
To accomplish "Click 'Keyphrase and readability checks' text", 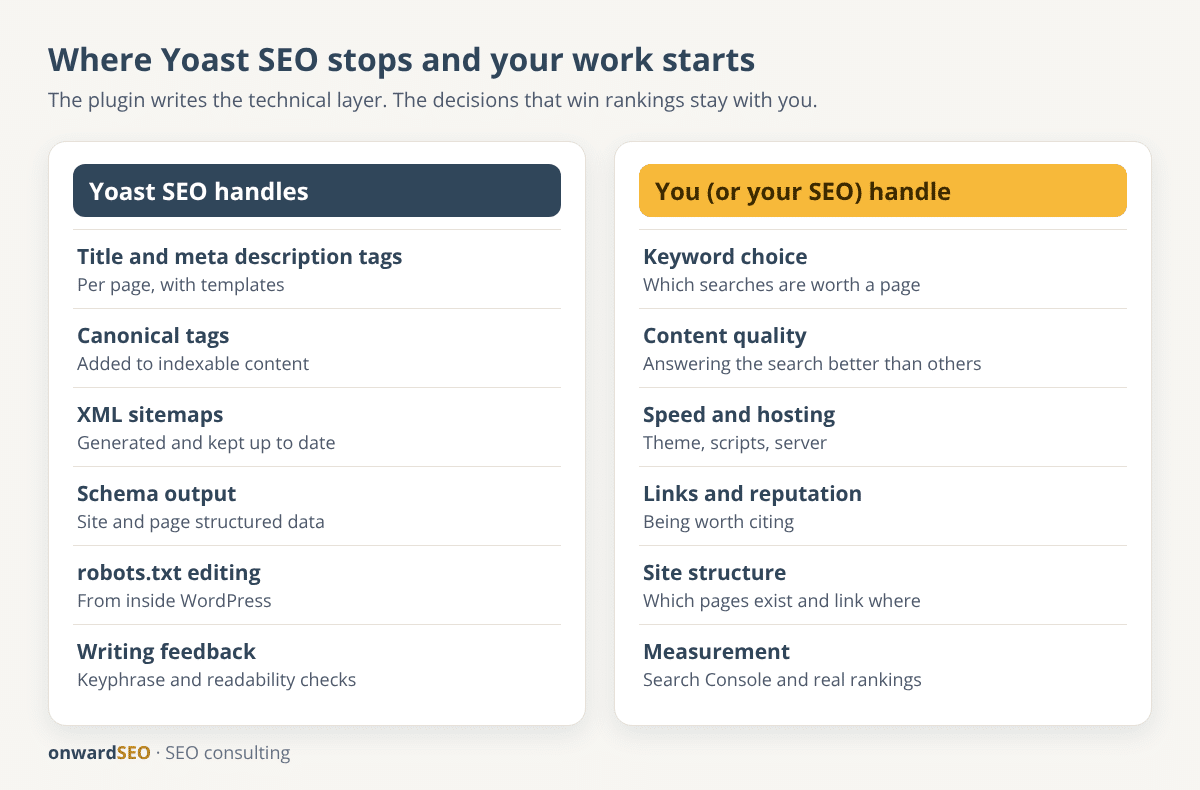I will (x=217, y=680).
